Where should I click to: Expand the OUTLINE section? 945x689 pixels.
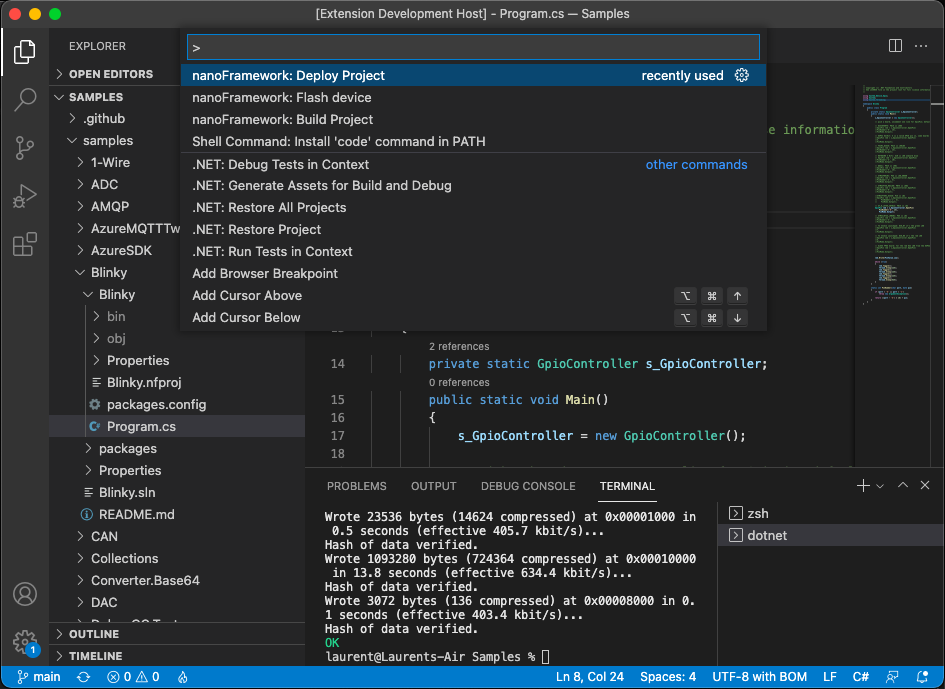click(x=177, y=634)
